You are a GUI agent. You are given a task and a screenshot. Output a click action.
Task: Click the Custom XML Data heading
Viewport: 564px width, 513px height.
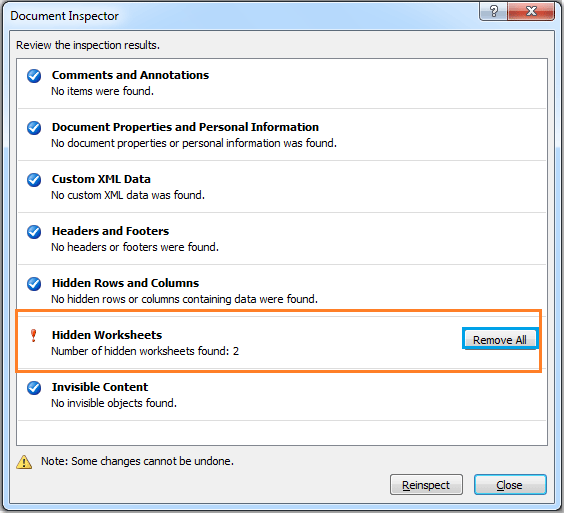point(101,179)
